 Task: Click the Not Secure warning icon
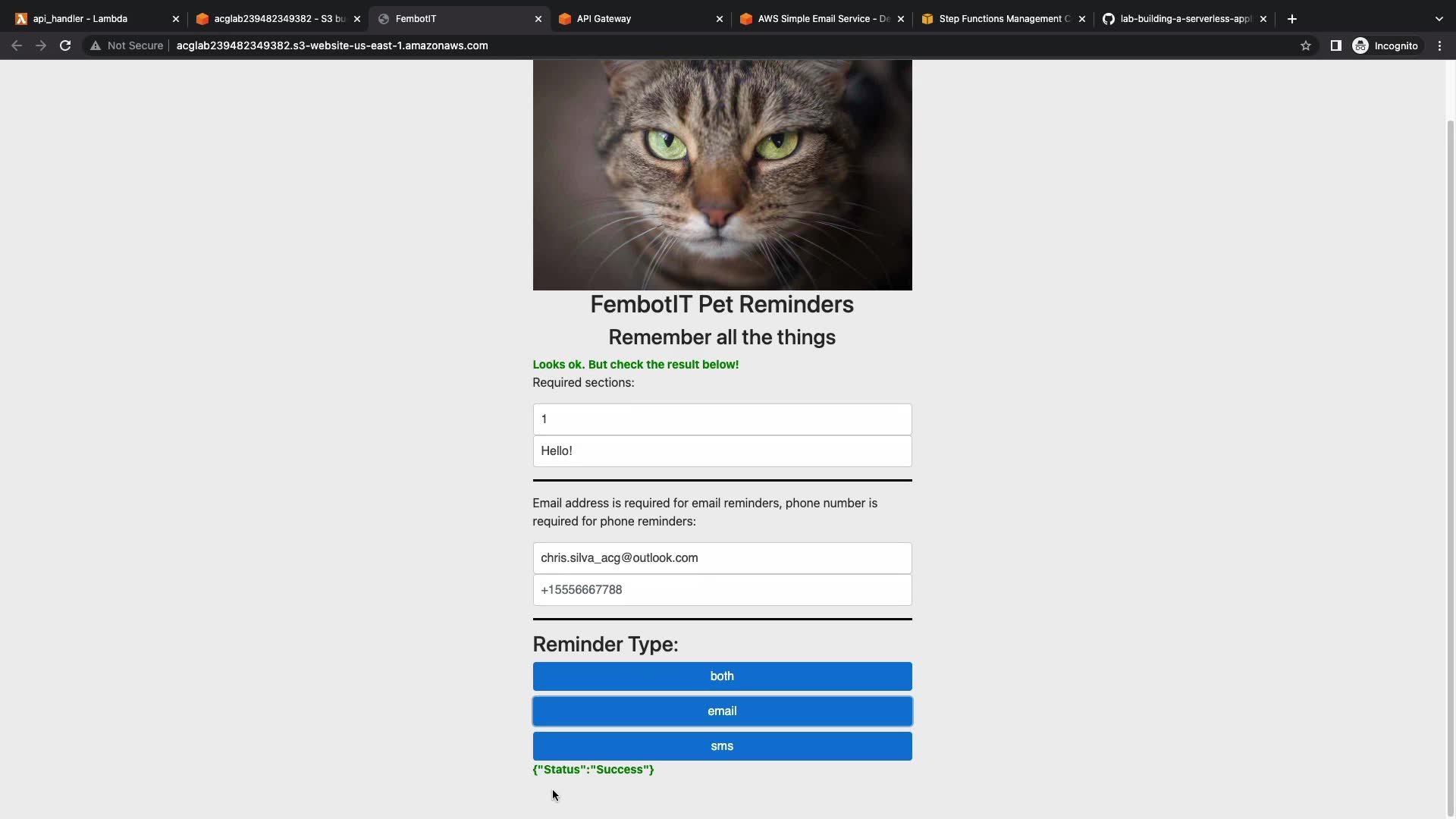[x=96, y=45]
